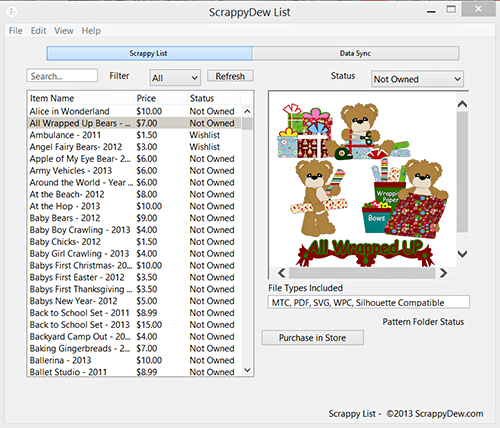Select the Ballet Studio - 2011 row

click(x=134, y=372)
